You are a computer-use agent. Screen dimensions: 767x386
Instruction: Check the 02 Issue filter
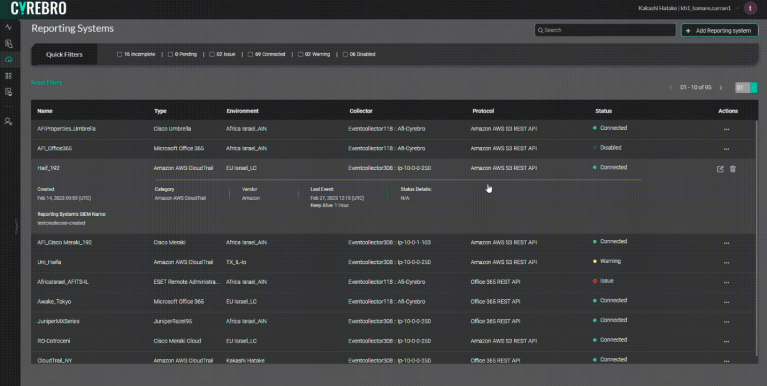(x=212, y=54)
